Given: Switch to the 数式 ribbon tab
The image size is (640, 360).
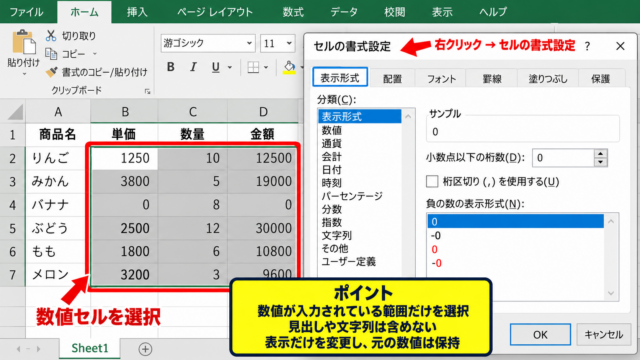Looking at the screenshot, I should (293, 12).
